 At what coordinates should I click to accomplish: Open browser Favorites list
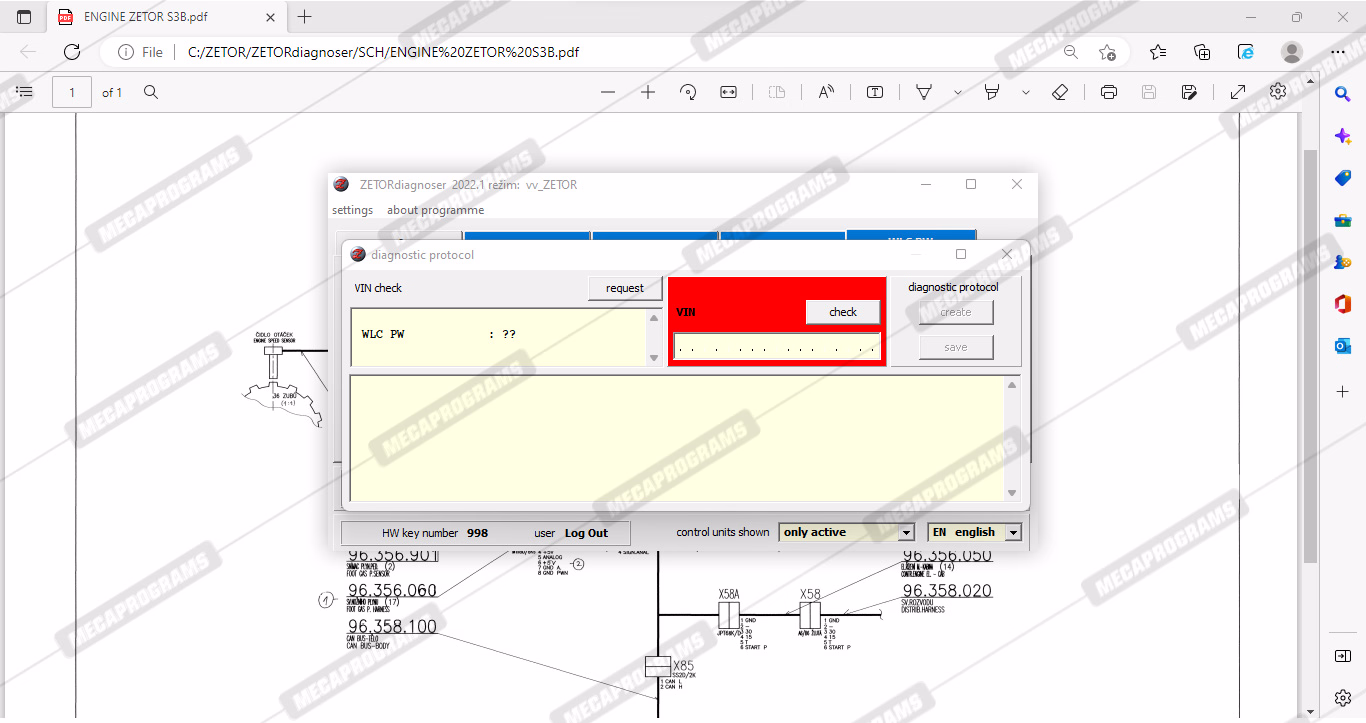[1158, 52]
